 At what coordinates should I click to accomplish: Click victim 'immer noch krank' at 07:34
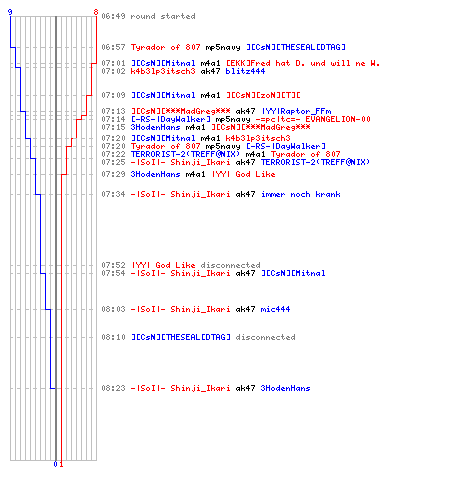point(301,194)
